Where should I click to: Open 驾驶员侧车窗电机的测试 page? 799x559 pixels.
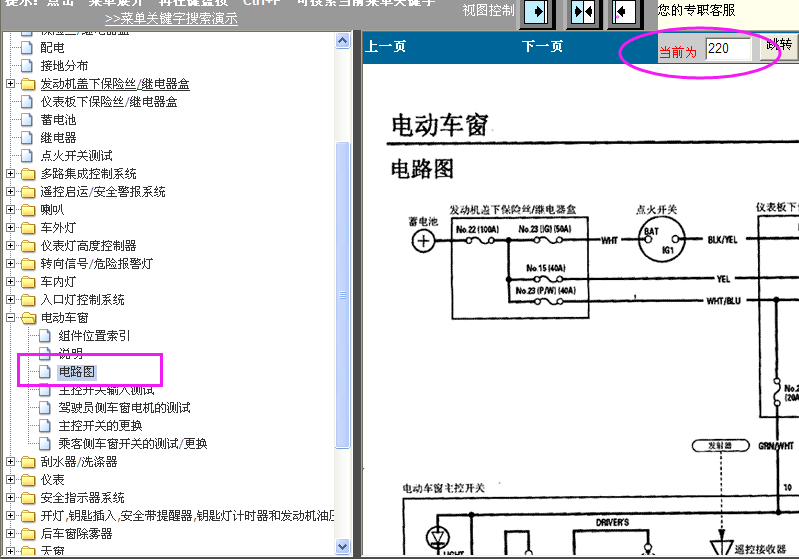pos(124,408)
